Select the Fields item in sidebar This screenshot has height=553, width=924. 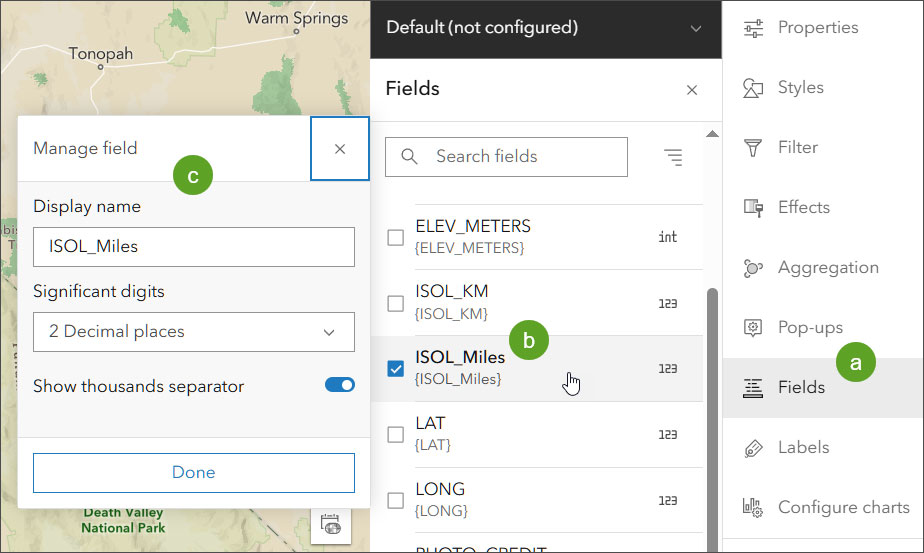tap(800, 388)
